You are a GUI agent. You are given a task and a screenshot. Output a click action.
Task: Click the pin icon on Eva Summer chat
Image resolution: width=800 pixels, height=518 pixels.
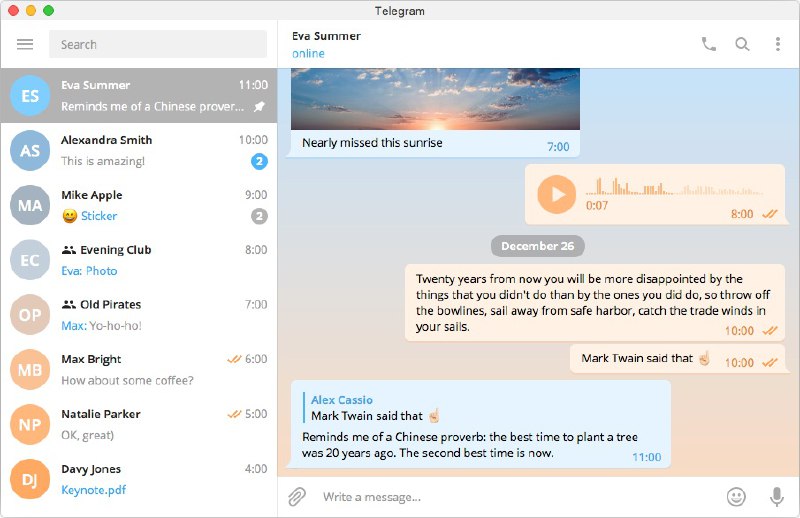click(260, 107)
